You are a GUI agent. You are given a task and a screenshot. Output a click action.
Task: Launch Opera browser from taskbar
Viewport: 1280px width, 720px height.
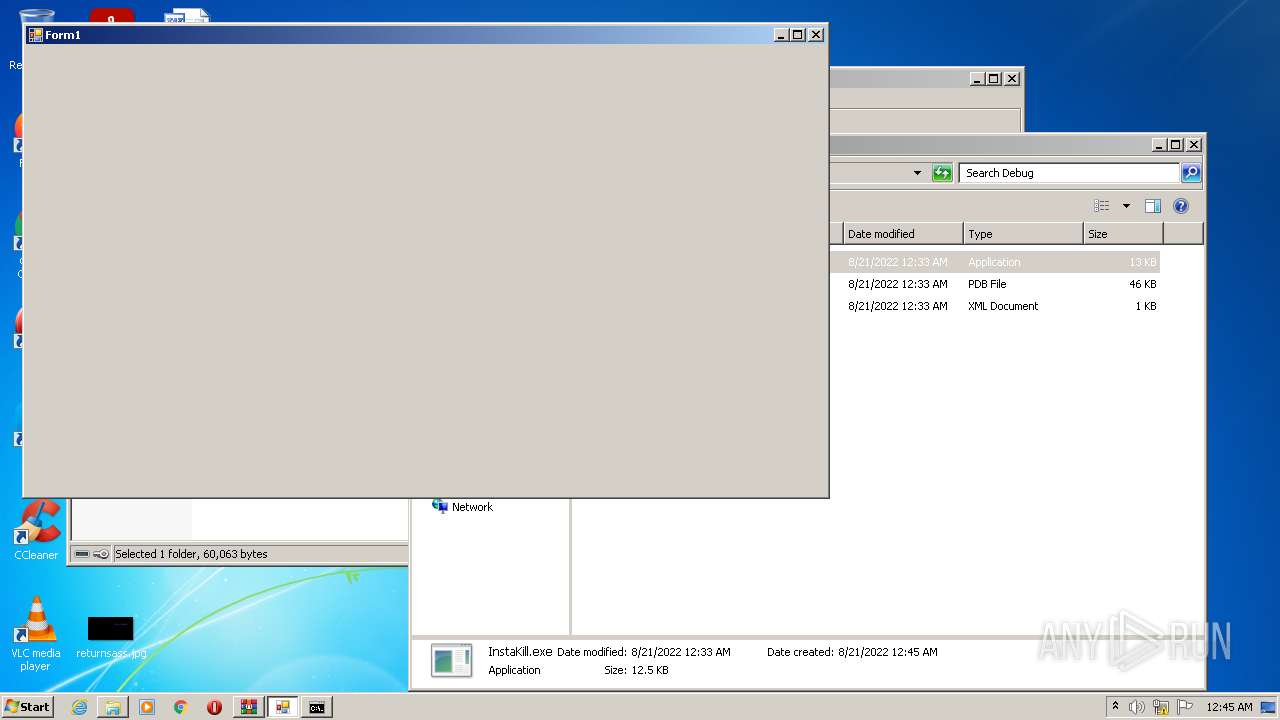pyautogui.click(x=214, y=707)
